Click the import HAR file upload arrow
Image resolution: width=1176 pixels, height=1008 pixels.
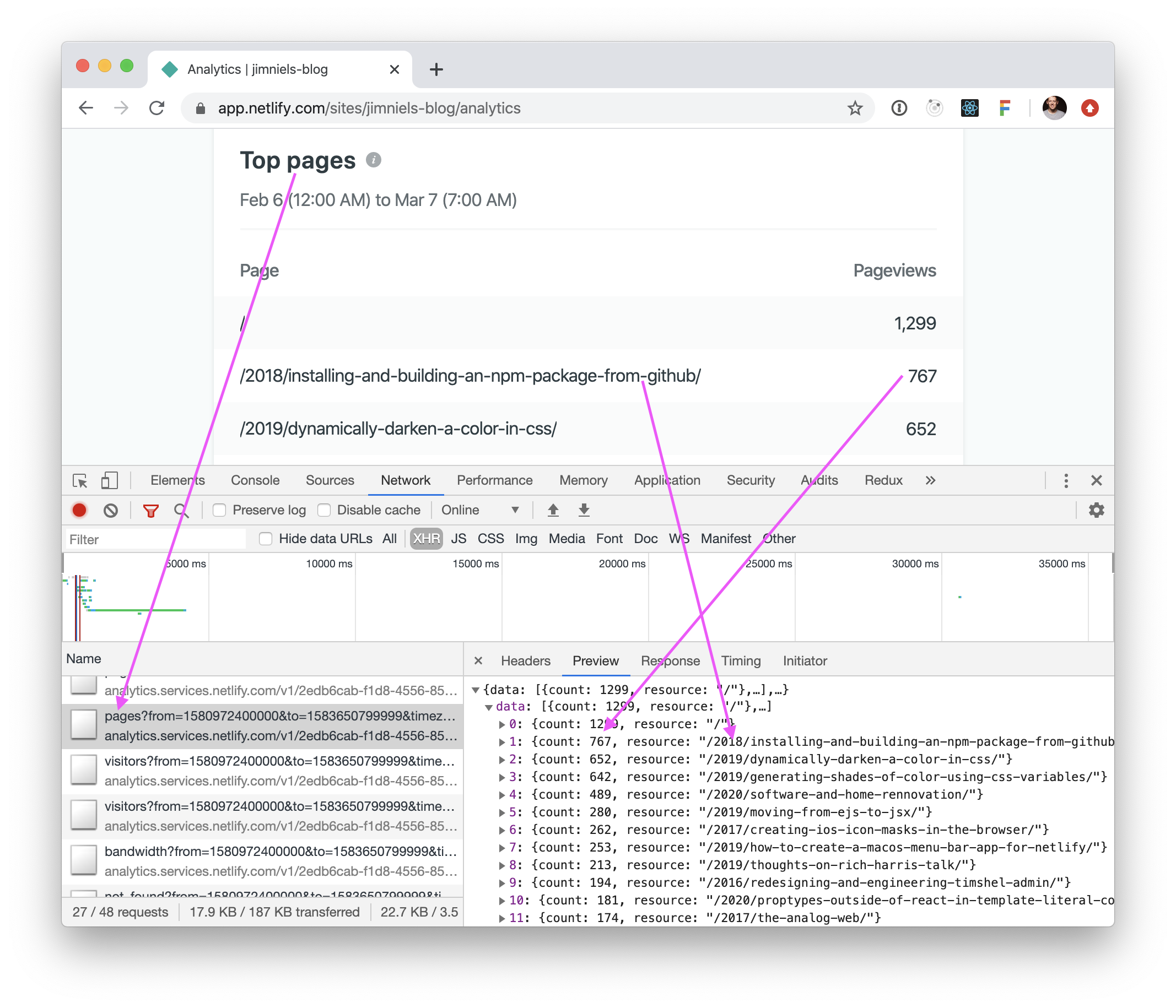pyautogui.click(x=553, y=510)
